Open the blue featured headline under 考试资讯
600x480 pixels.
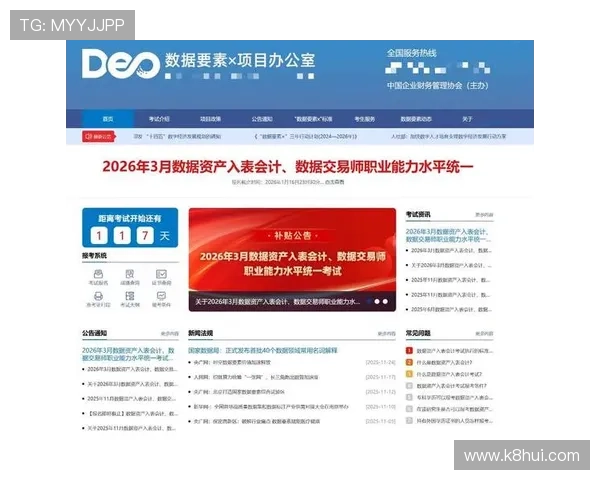(448, 235)
